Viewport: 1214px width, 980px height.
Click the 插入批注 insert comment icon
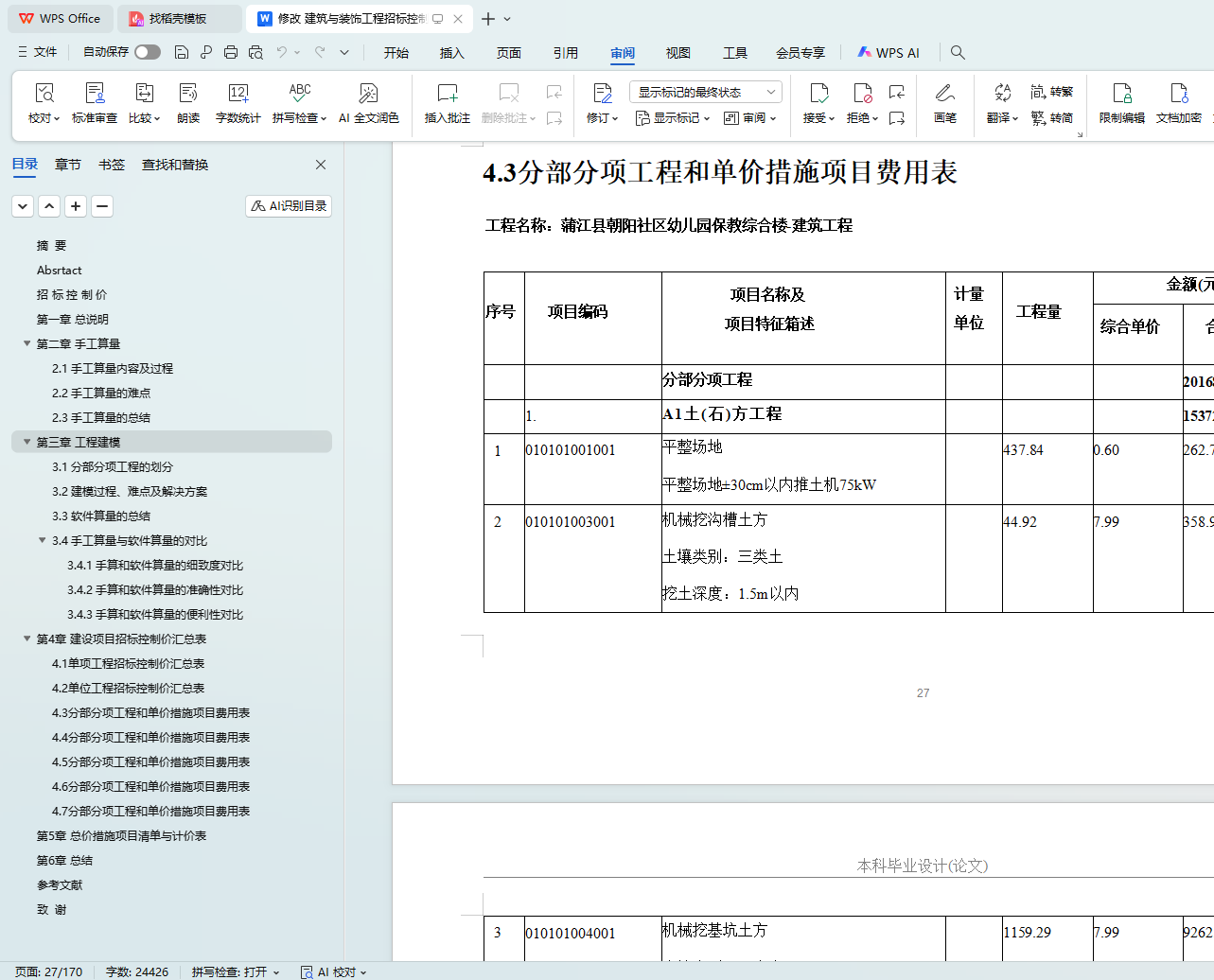coord(447,94)
